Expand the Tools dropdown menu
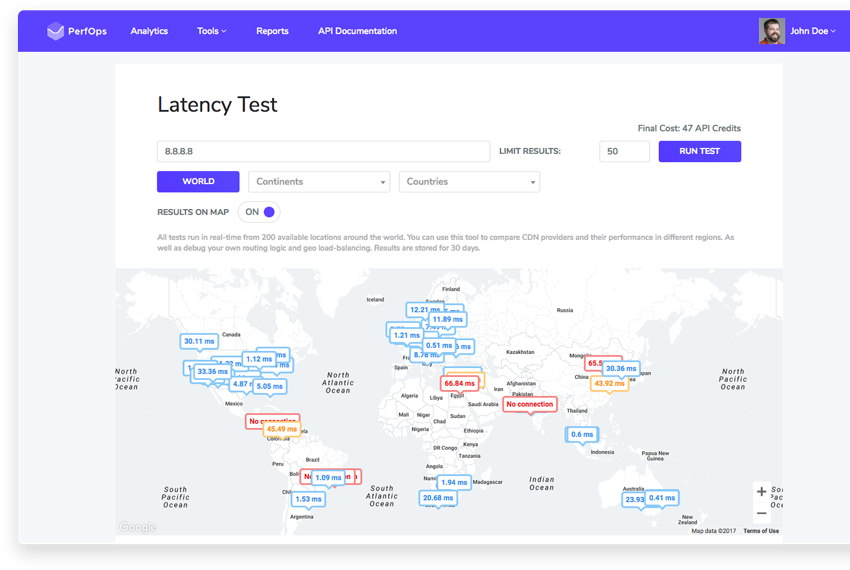 [211, 31]
